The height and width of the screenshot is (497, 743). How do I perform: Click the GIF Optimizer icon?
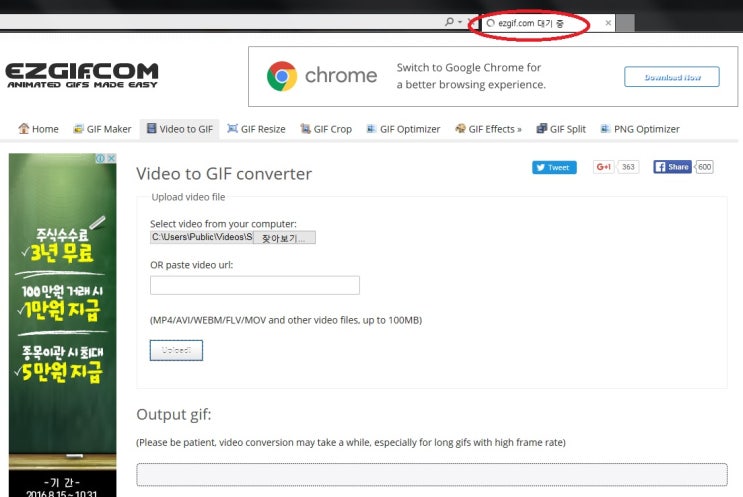click(372, 128)
